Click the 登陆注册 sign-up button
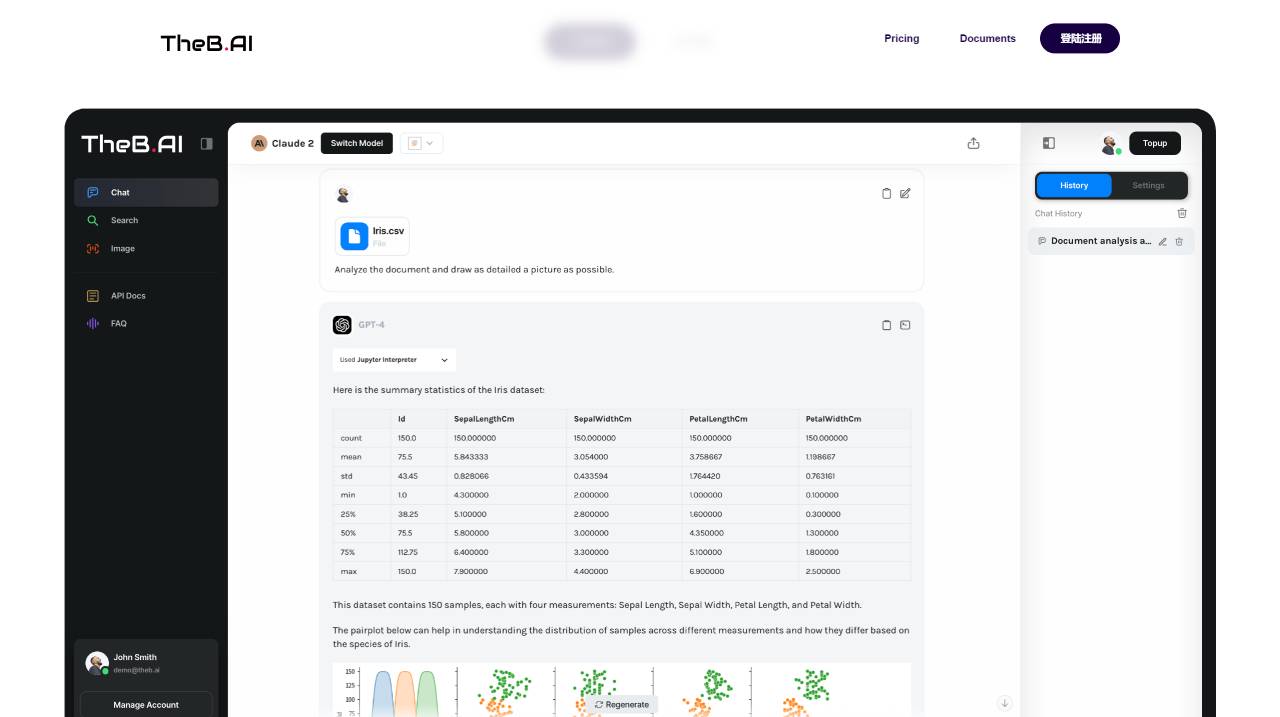The image size is (1280, 717). coord(1080,39)
